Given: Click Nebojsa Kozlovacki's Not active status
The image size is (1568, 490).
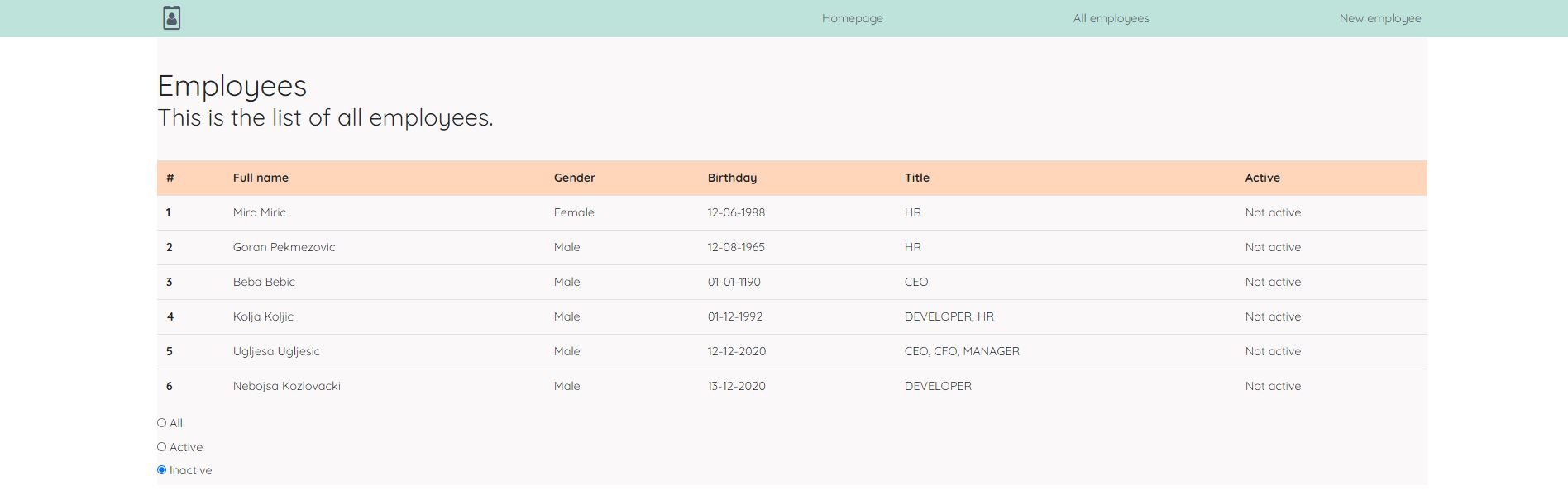Looking at the screenshot, I should pos(1273,386).
